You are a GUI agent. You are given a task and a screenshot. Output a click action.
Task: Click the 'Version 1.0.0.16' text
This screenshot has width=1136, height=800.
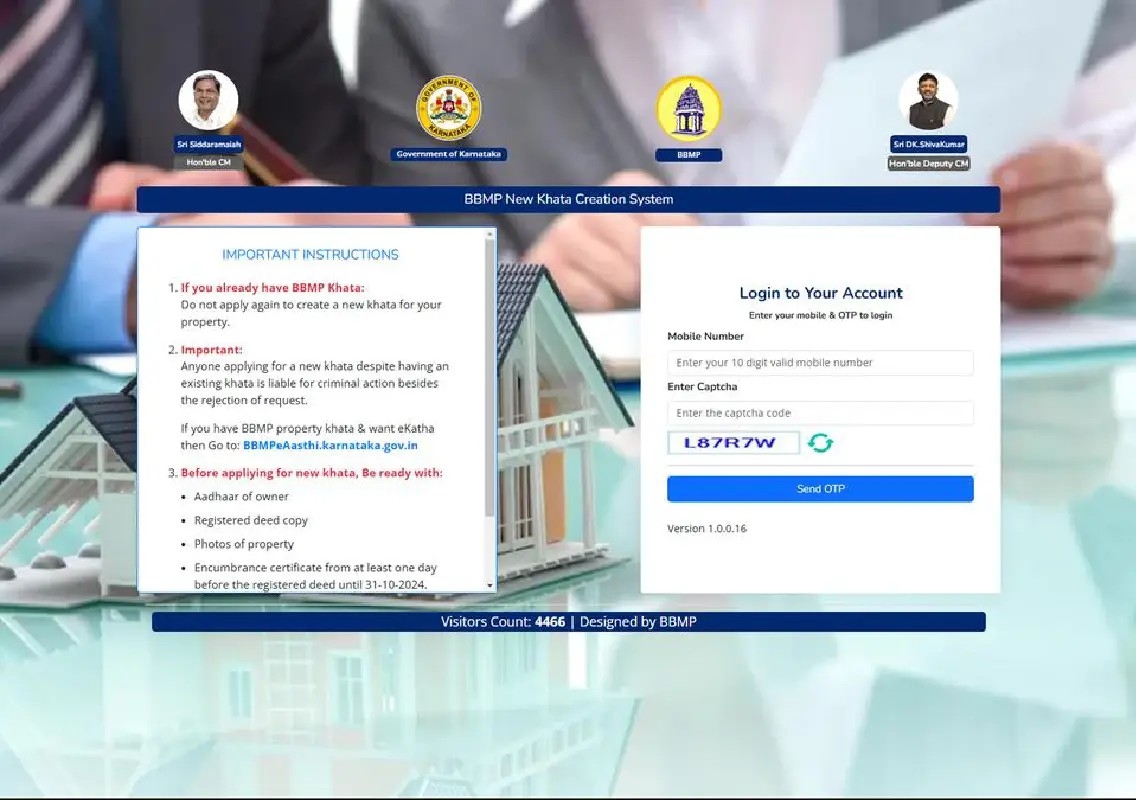point(706,528)
